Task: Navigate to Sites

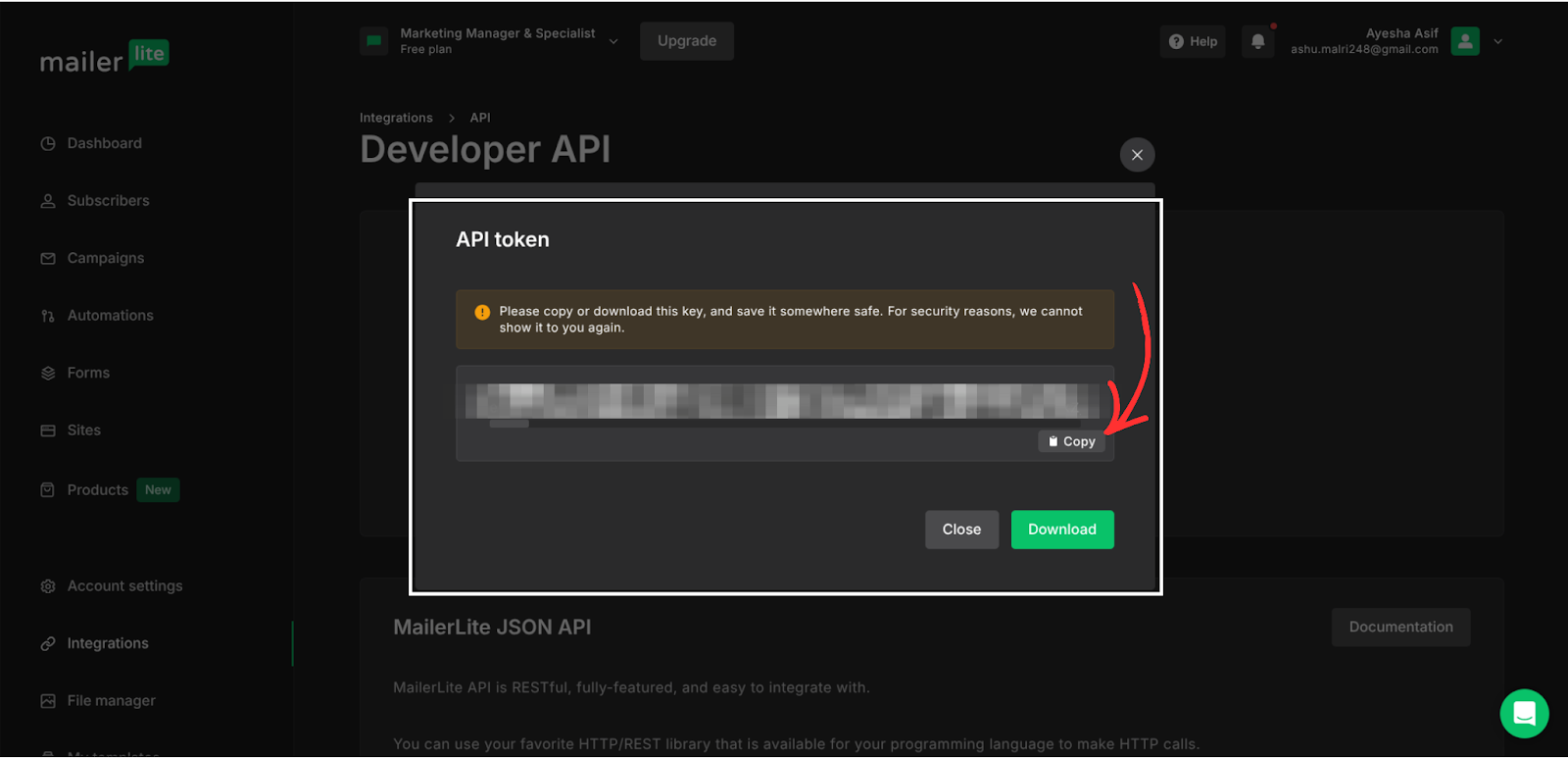Action: [x=84, y=430]
